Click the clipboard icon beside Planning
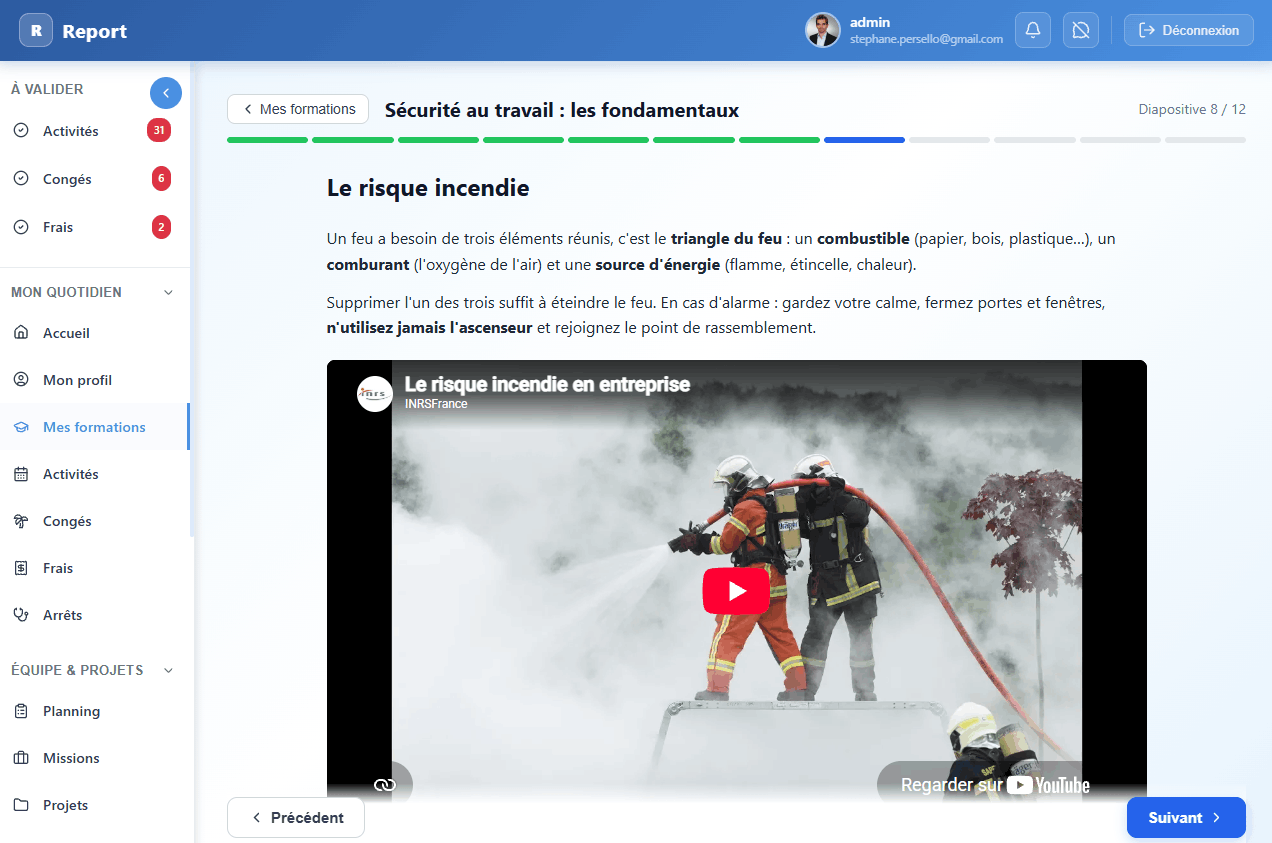The width and height of the screenshot is (1272, 843). pyautogui.click(x=21, y=711)
